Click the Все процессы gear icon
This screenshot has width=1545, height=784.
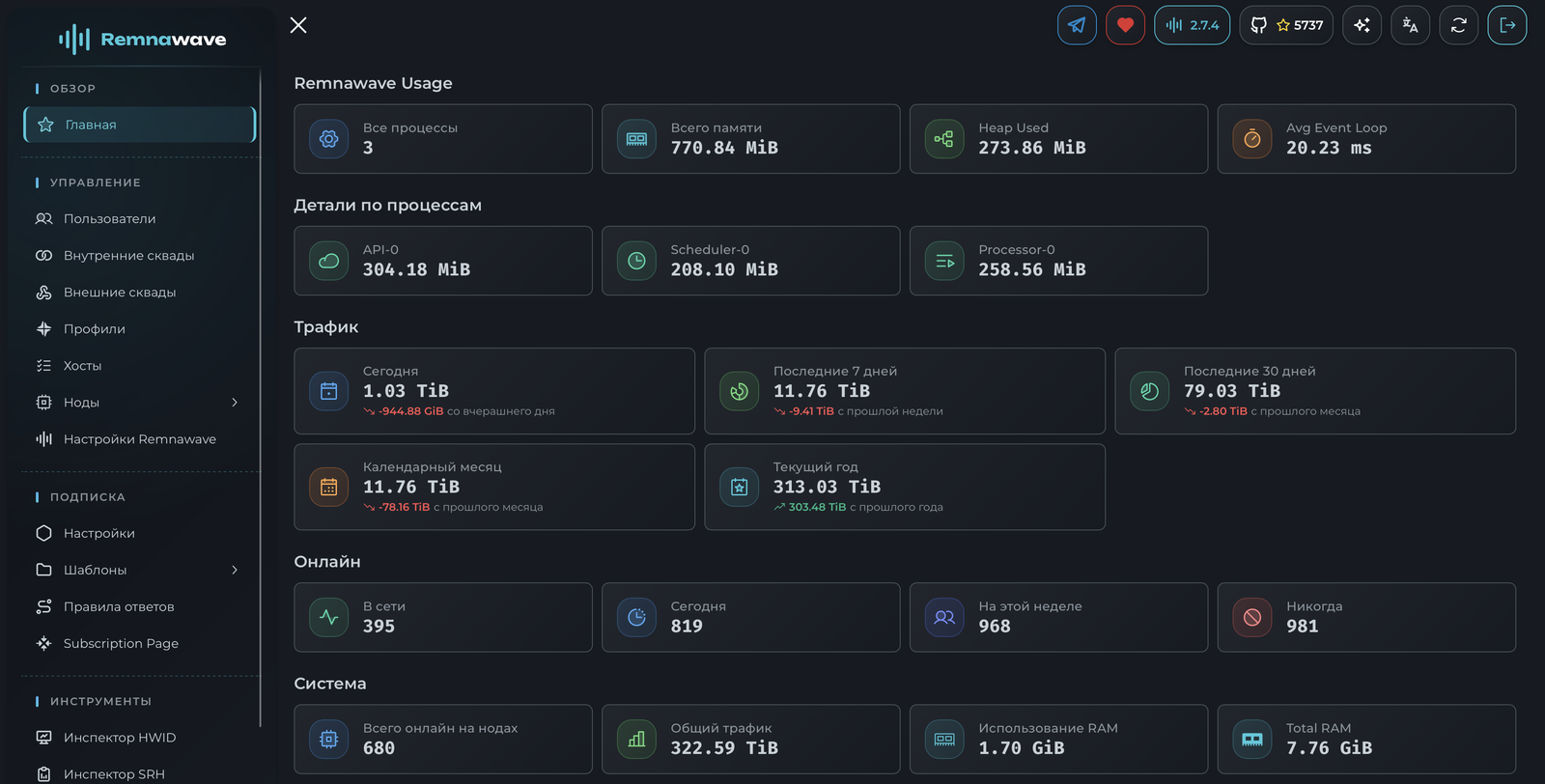328,139
